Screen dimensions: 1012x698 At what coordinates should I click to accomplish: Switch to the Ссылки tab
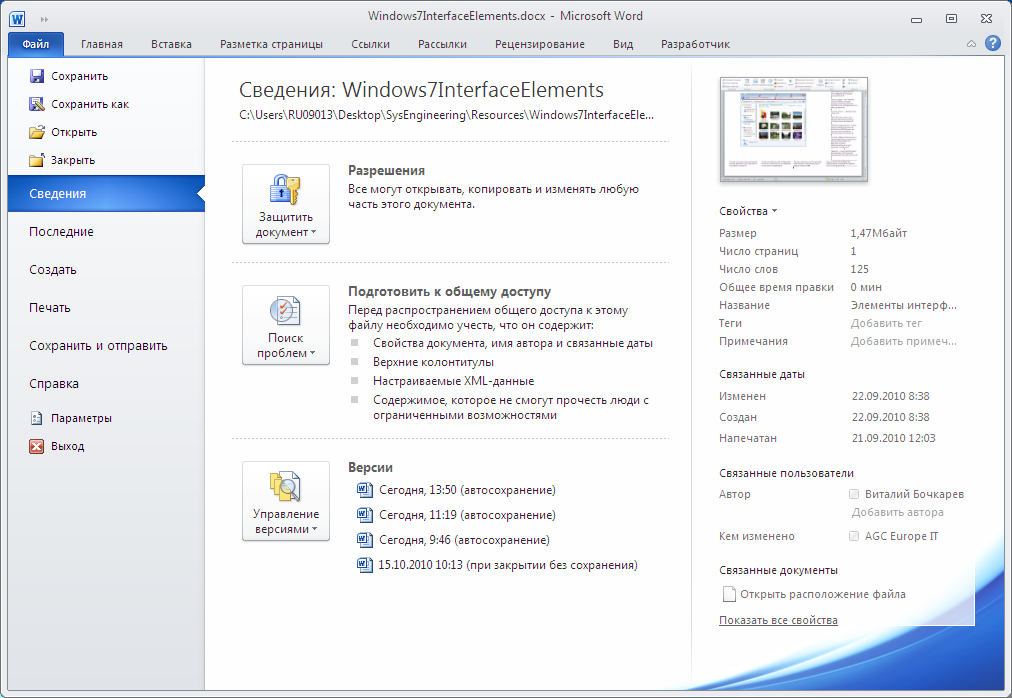370,44
